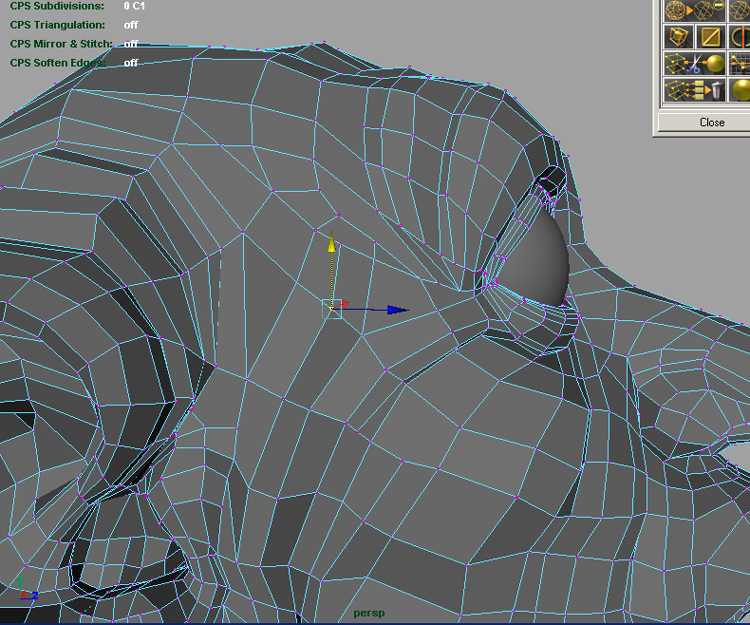
Task: Click the partial mesh icon right of the scissors icon
Action: tap(741, 65)
